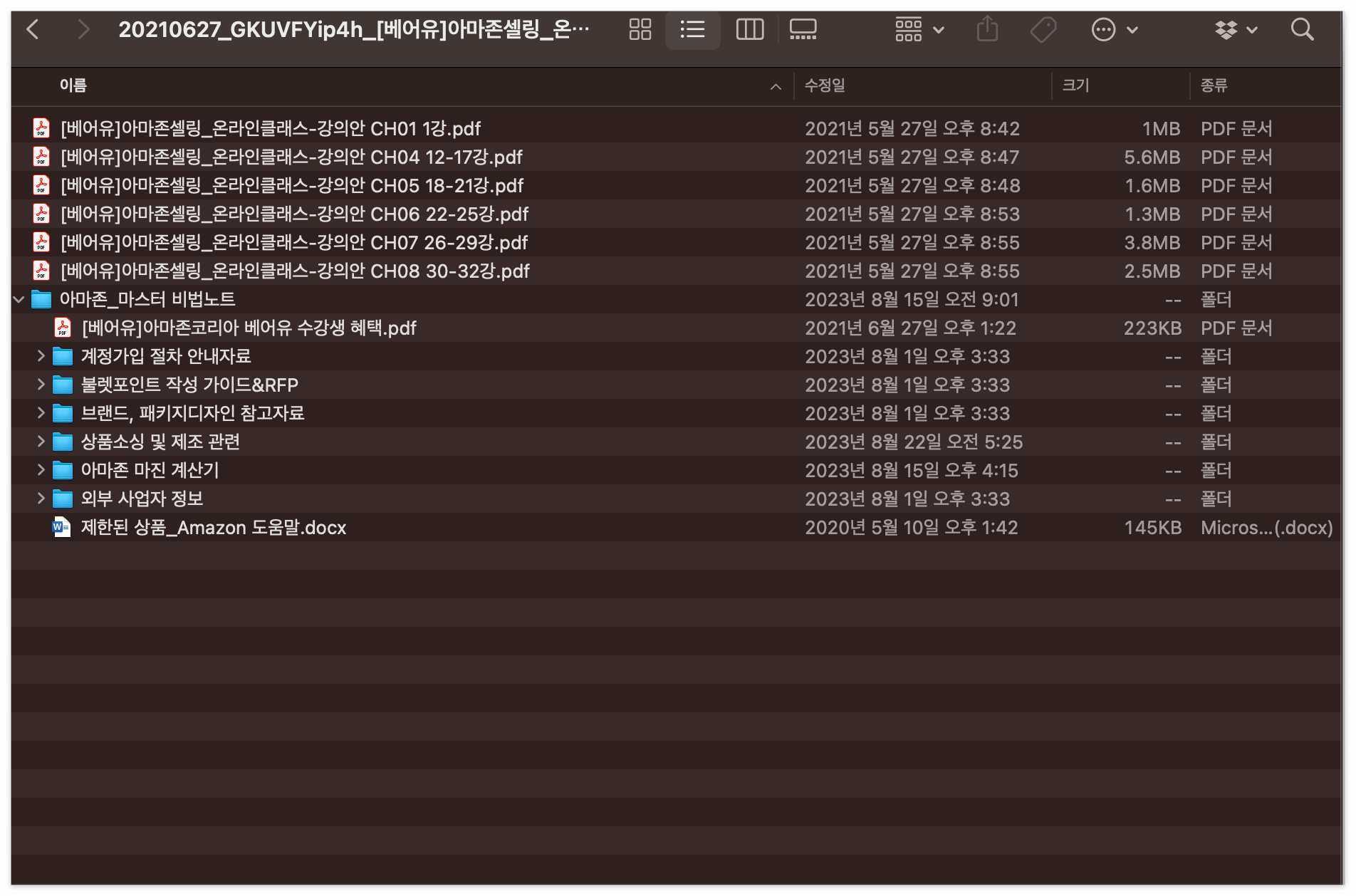Select the Word icon of 도움말.docx
This screenshot has height=896, width=1356.
click(x=62, y=527)
